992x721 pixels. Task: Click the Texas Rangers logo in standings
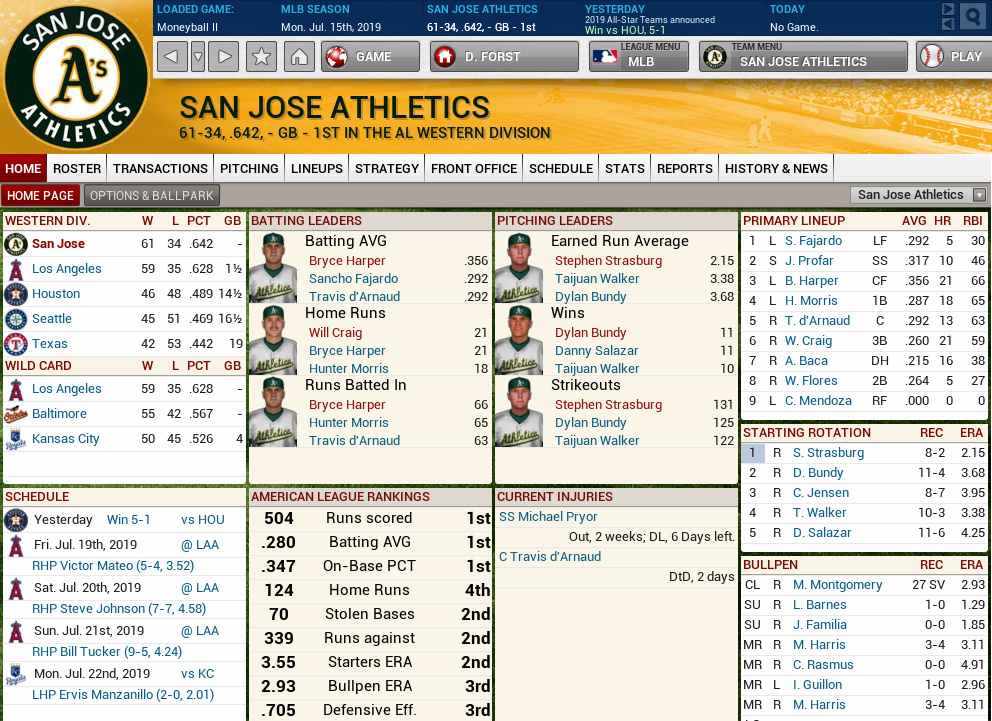[x=16, y=344]
